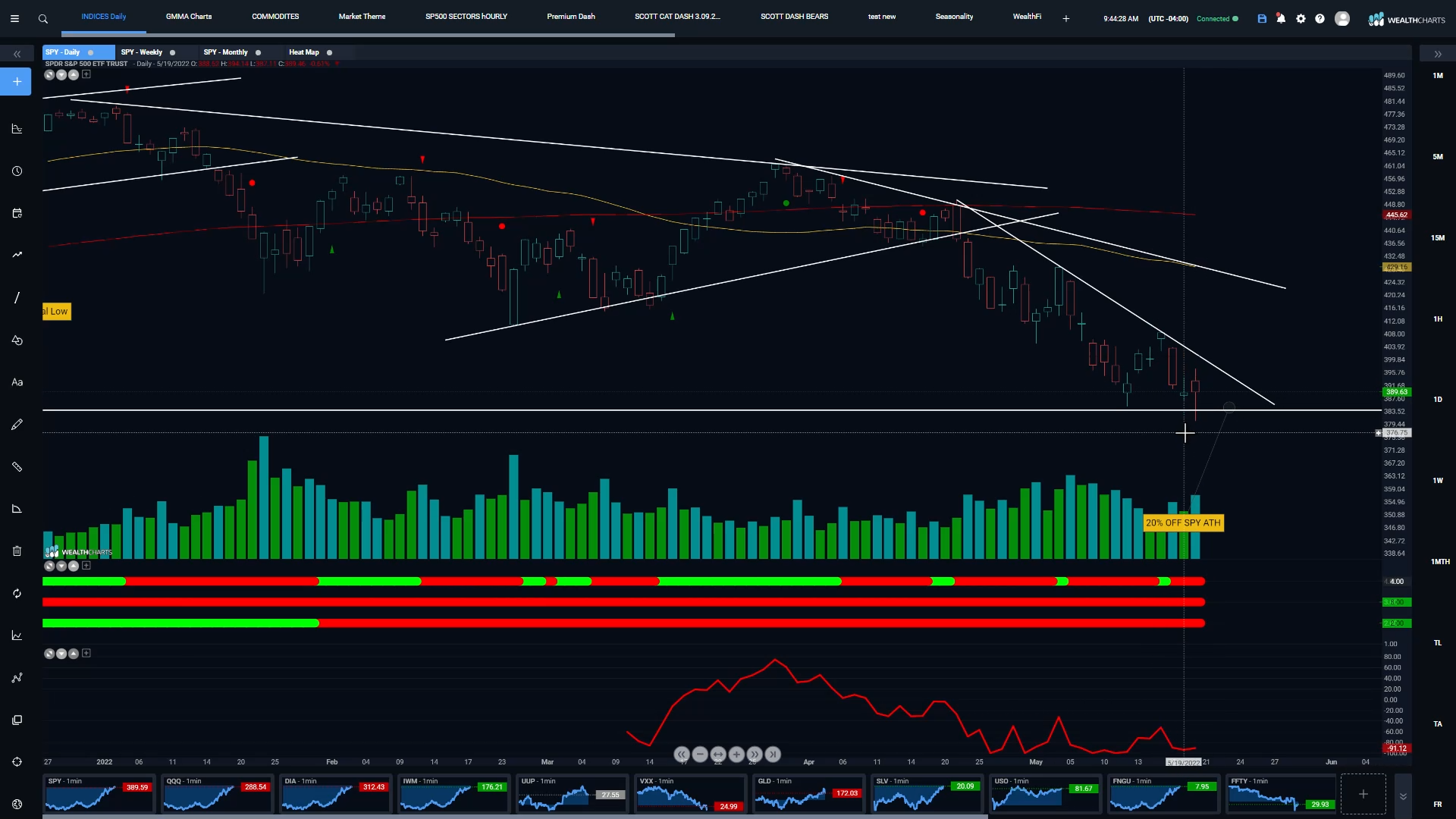Screen dimensions: 1456x819
Task: Add a new workspace tab with plus
Action: 1065,18
